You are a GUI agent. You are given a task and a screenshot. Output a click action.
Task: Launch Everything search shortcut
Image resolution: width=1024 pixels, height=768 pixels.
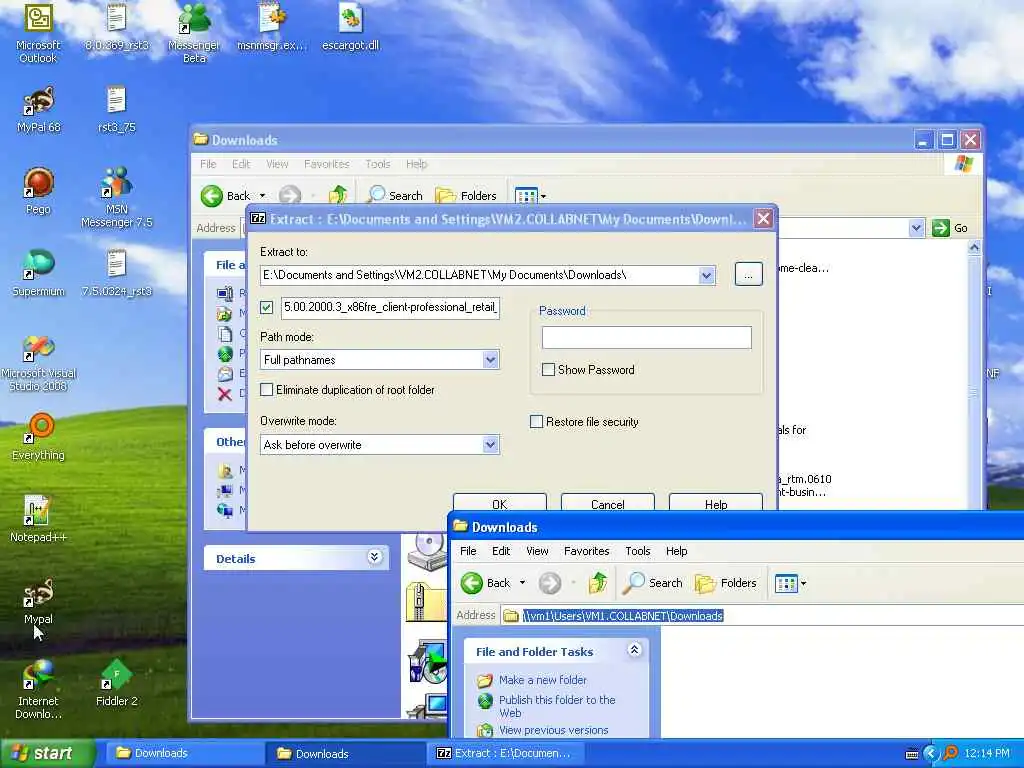39,438
